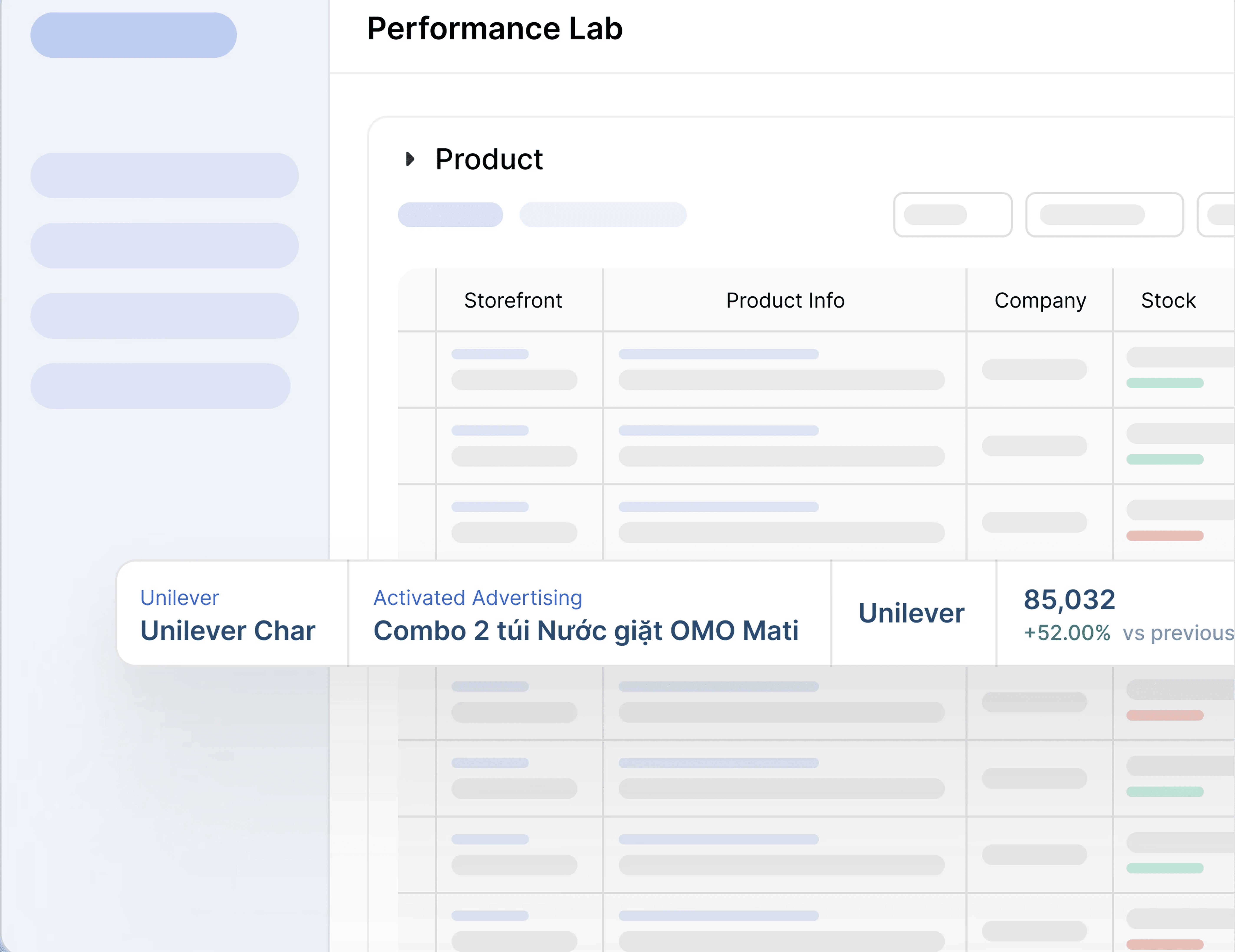Select the second lighter tab pill under Product

[x=603, y=215]
